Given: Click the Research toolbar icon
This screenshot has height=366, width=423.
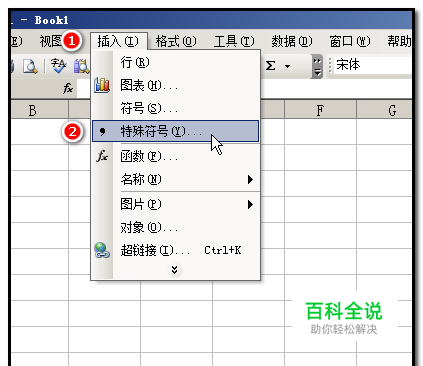Looking at the screenshot, I should click(x=82, y=66).
